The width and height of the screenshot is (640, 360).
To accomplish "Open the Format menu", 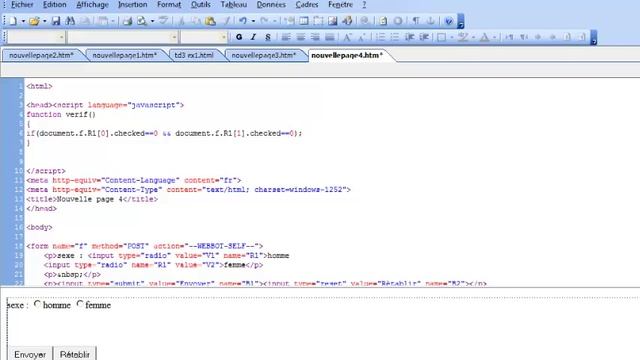I will (x=169, y=4).
